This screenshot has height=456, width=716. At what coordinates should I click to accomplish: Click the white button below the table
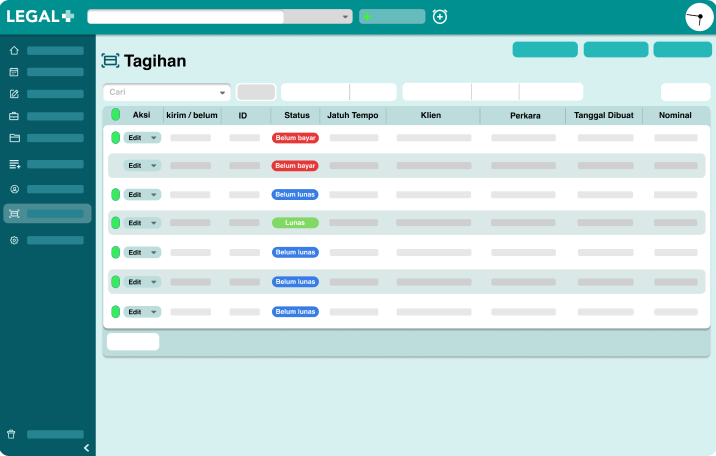pos(133,341)
